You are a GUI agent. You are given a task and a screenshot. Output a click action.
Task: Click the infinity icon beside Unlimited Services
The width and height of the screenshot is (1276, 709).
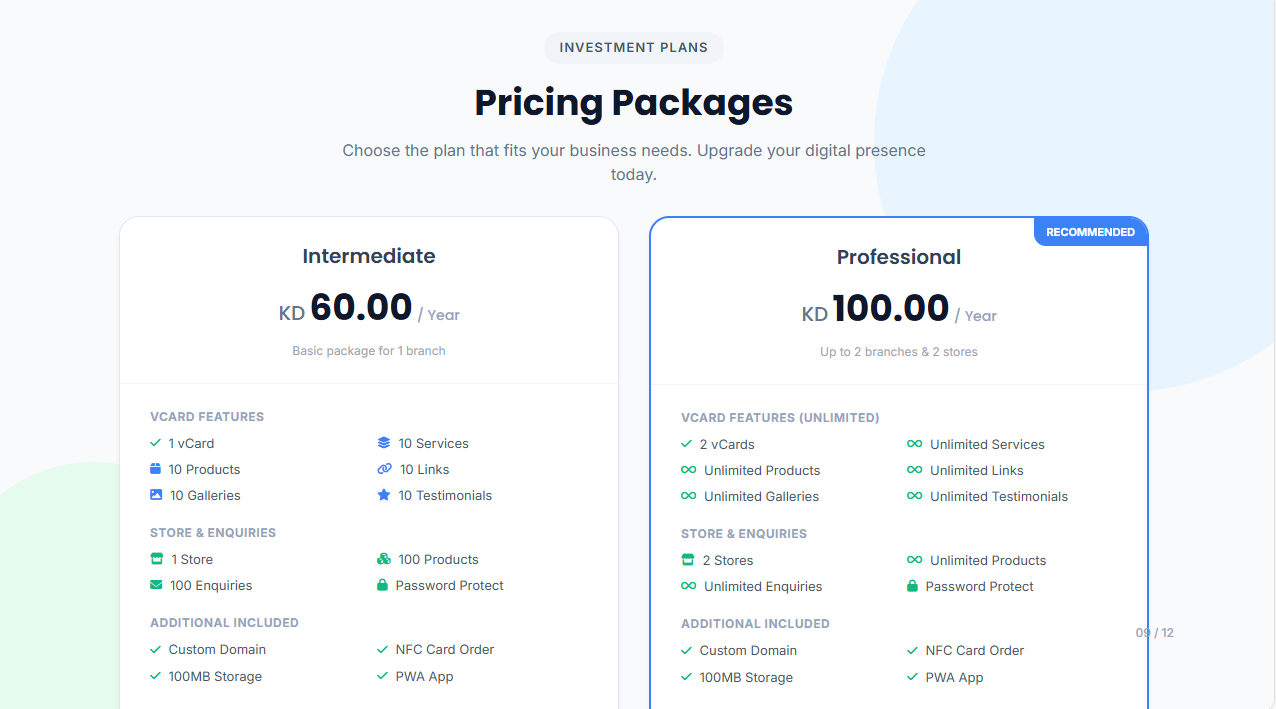[x=915, y=444]
